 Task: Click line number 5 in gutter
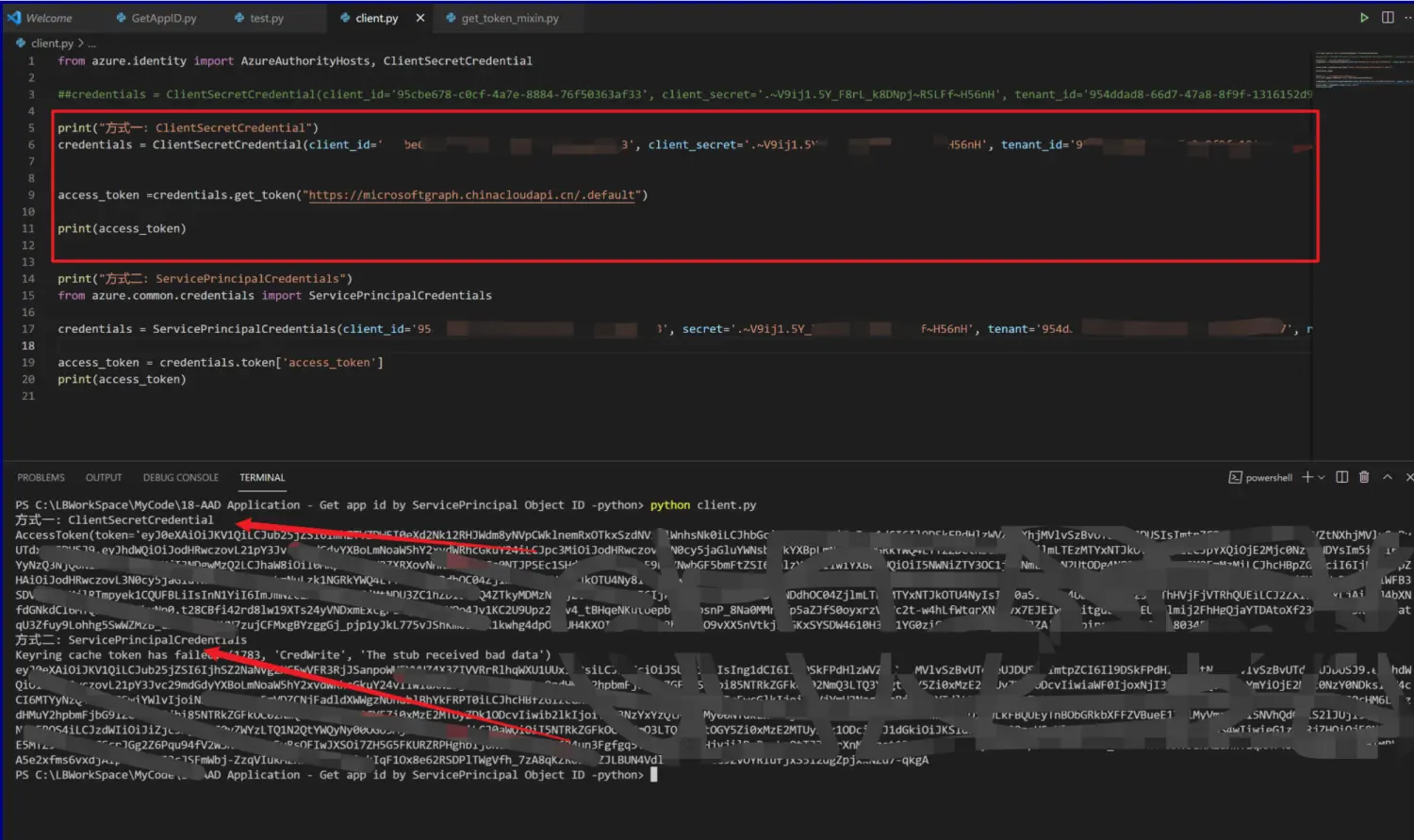31,127
